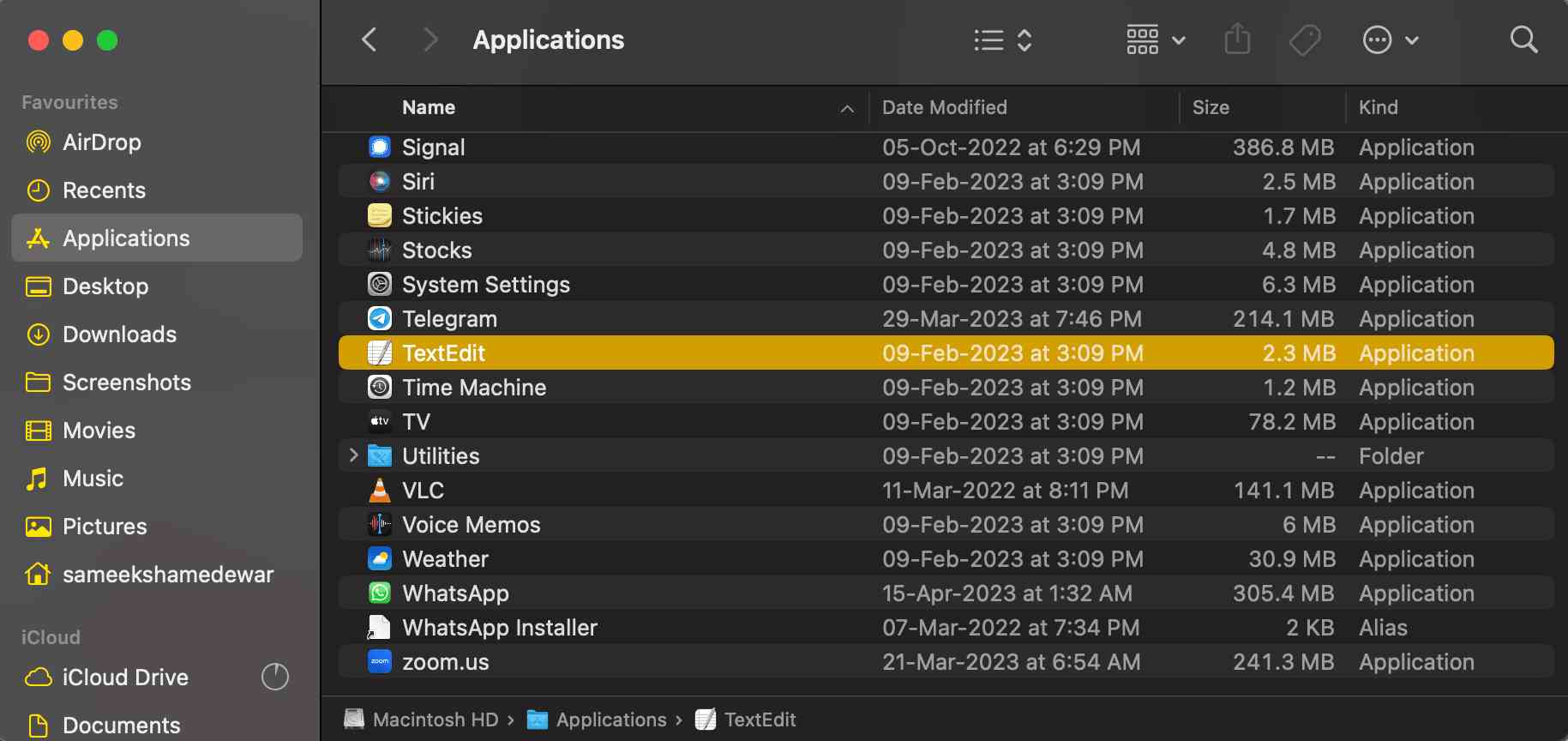
Task: Click the Edit Tags icon
Action: (1304, 39)
